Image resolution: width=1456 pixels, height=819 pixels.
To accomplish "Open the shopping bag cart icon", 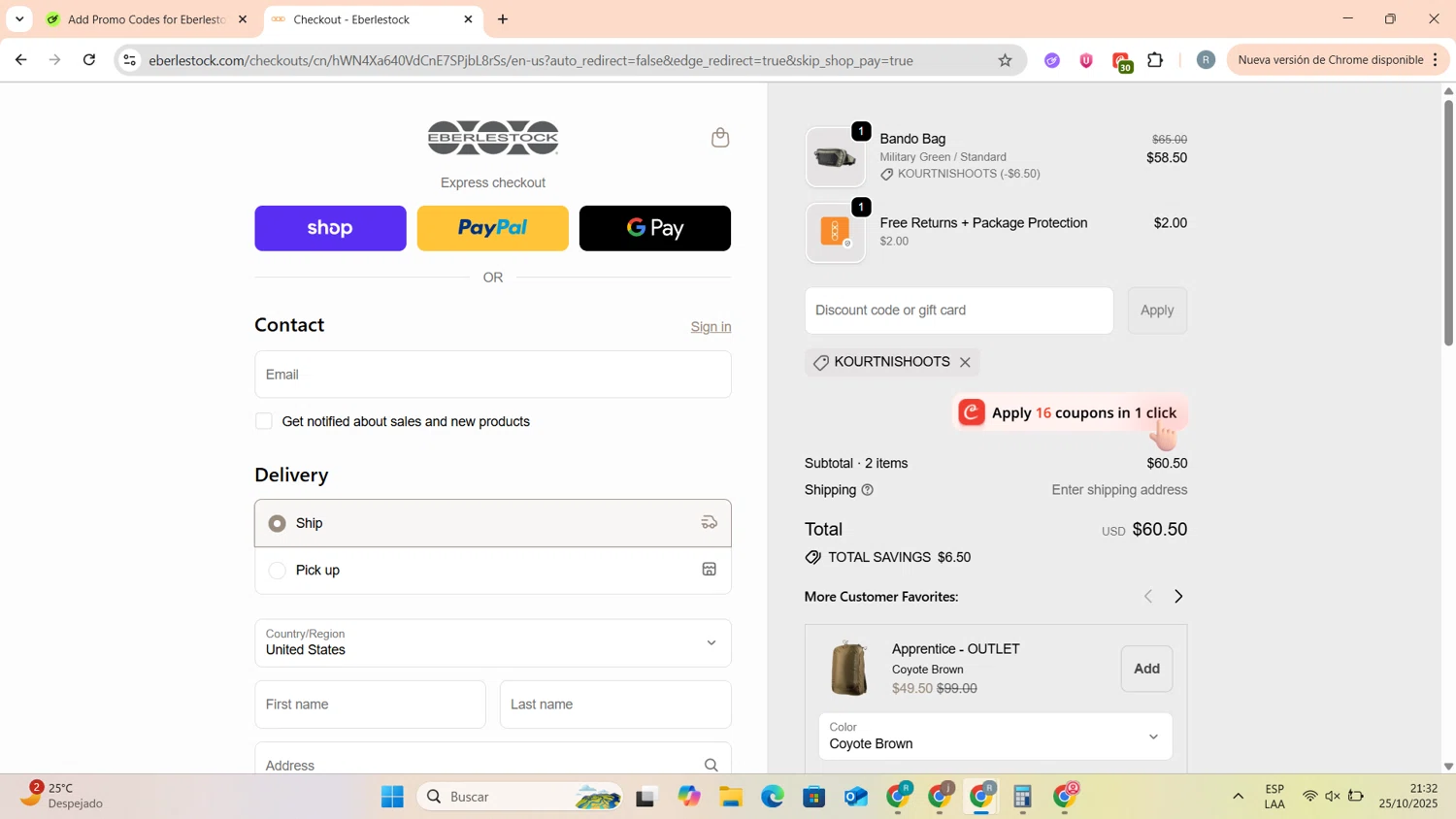I will tap(720, 138).
